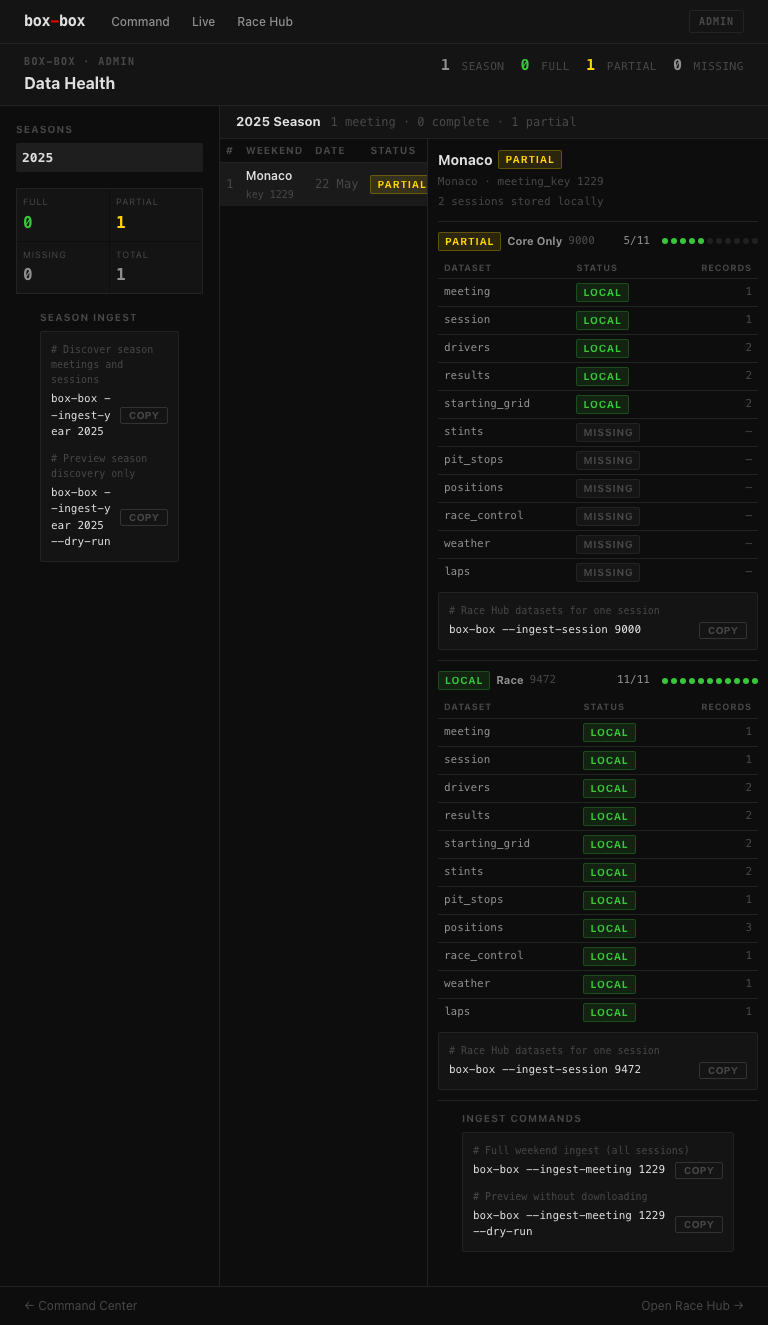
Task: Click the Core Only pit_stops MISSING badge
Action: point(608,460)
